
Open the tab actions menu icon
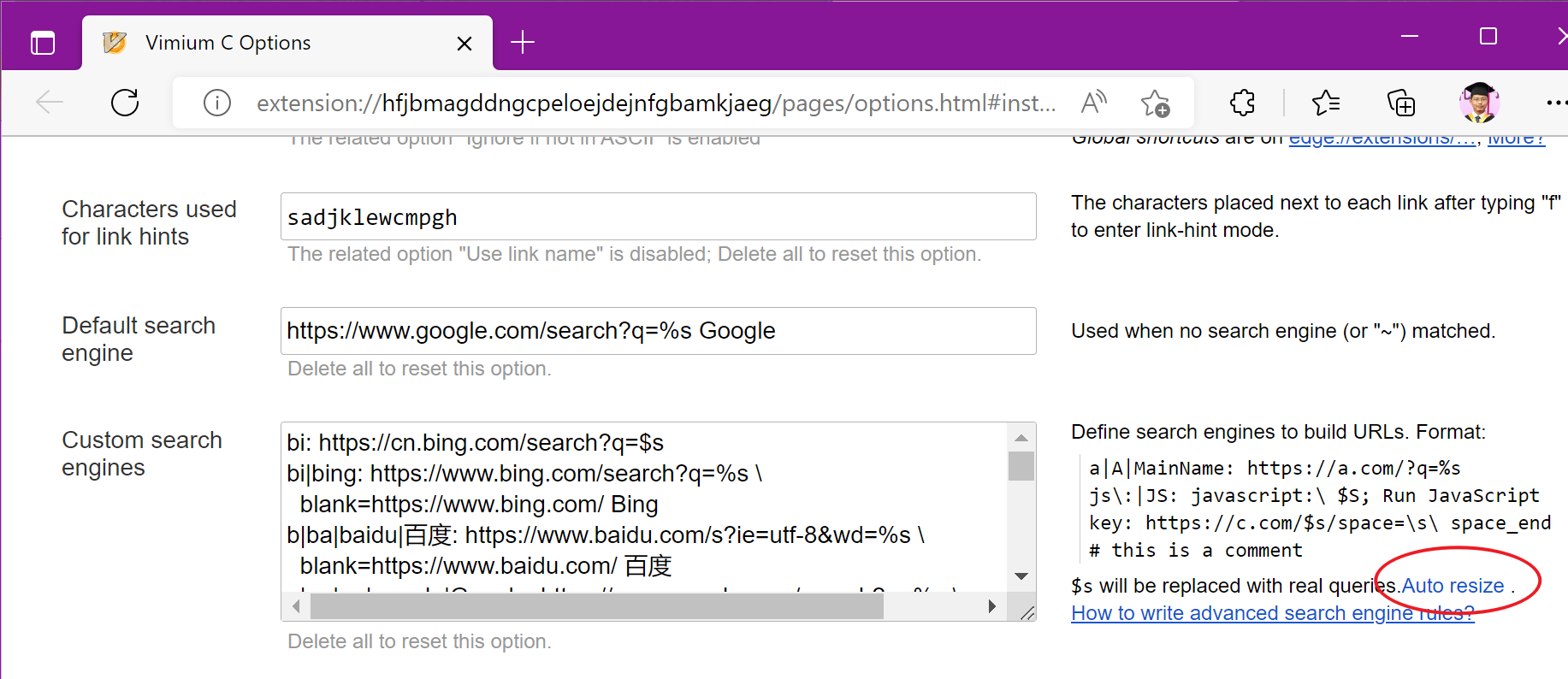[42, 43]
